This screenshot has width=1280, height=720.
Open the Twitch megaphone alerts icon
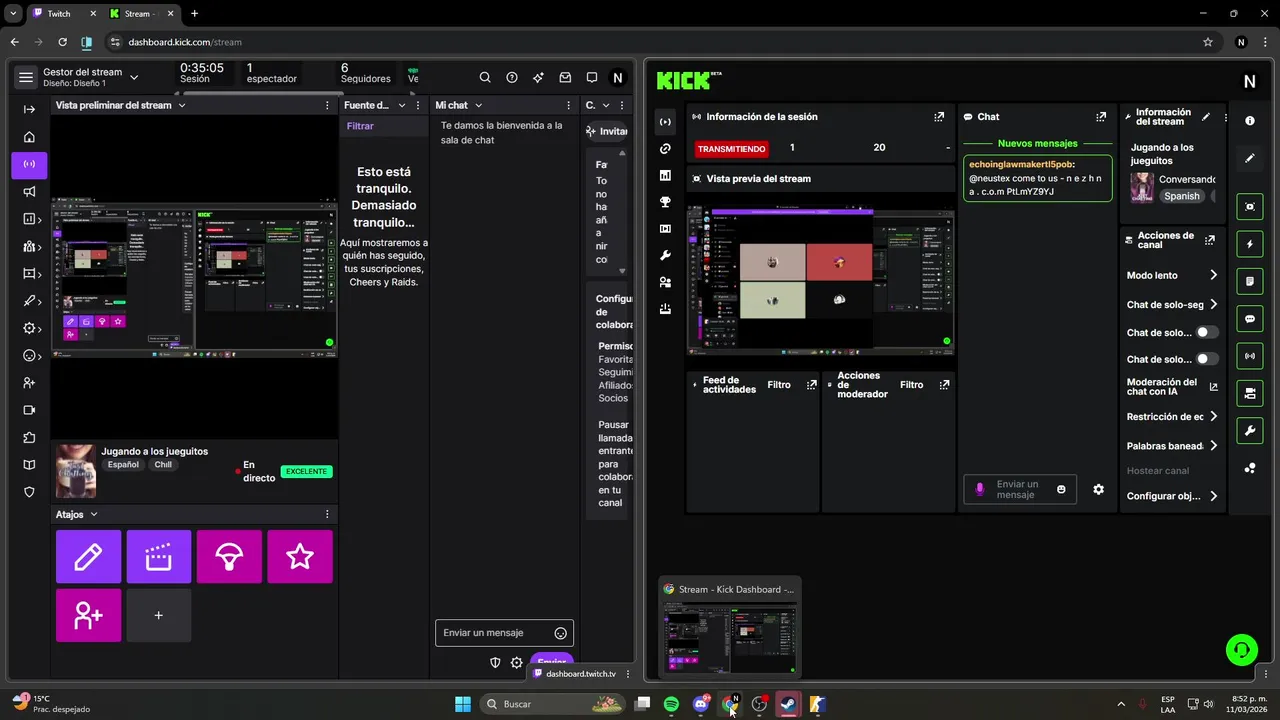29,192
